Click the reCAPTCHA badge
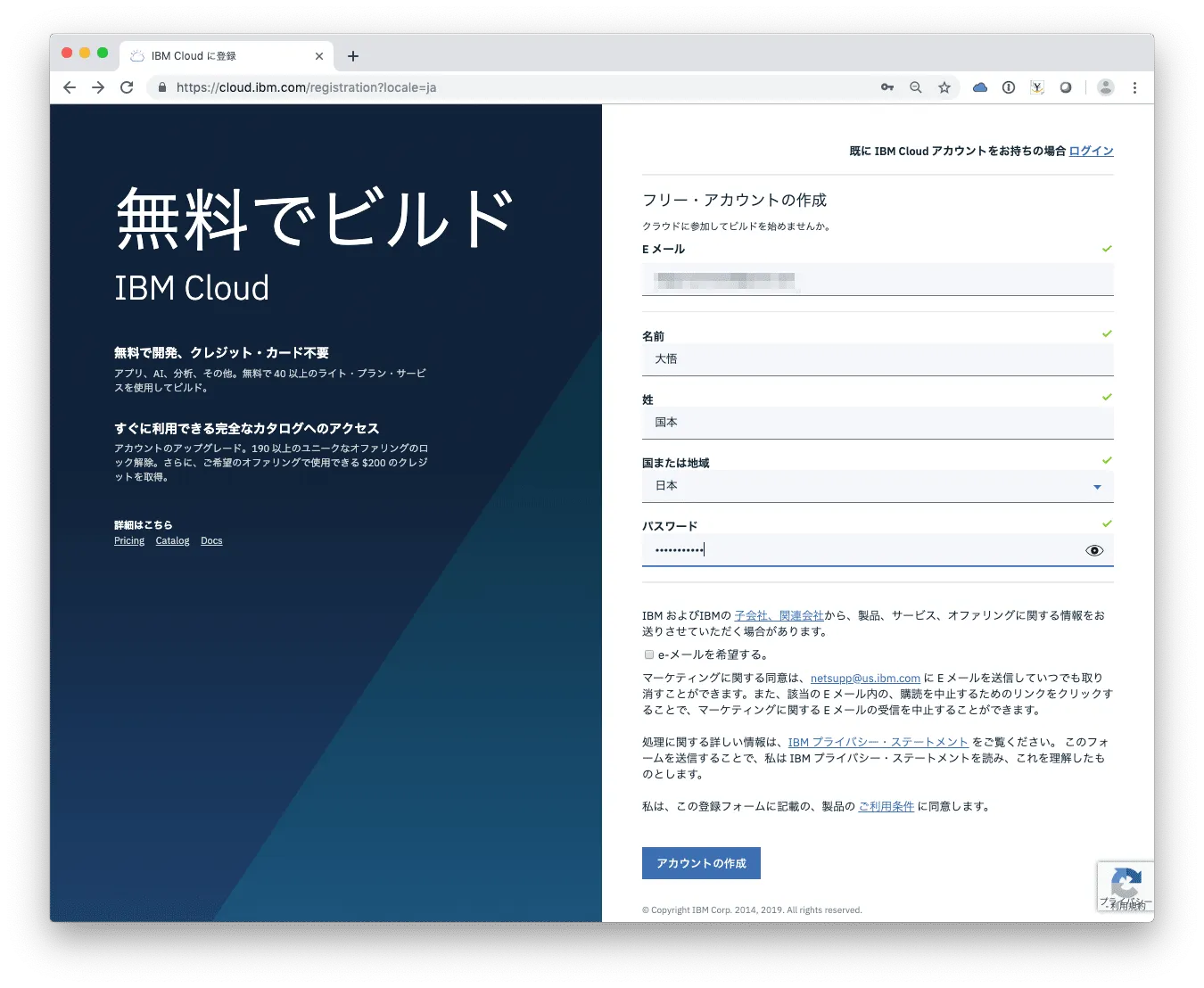Screen dimensions: 1204x988 pos(1126,886)
